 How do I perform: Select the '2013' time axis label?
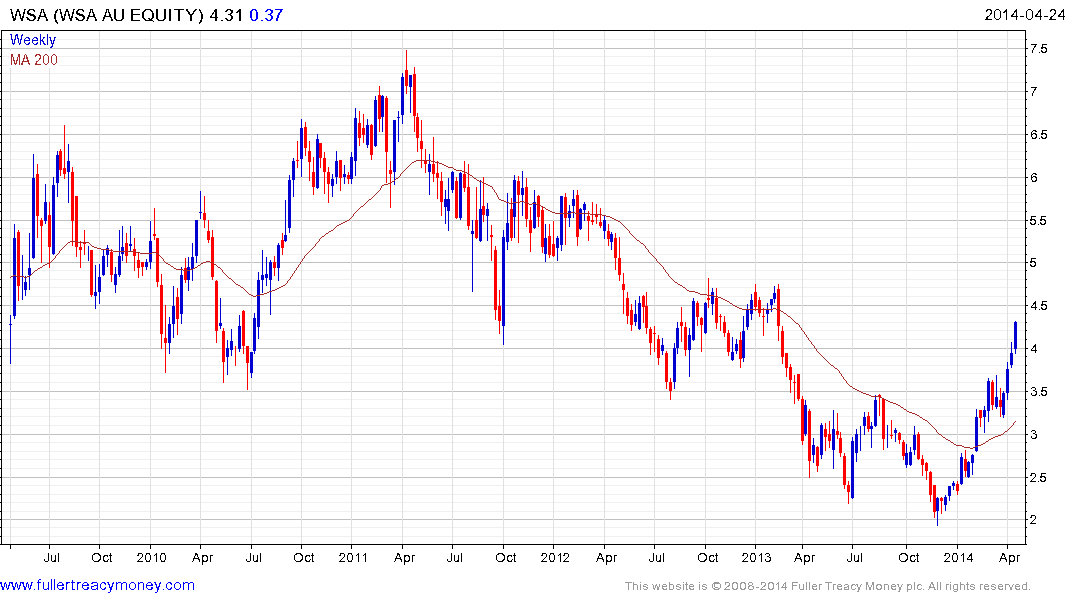click(756, 557)
